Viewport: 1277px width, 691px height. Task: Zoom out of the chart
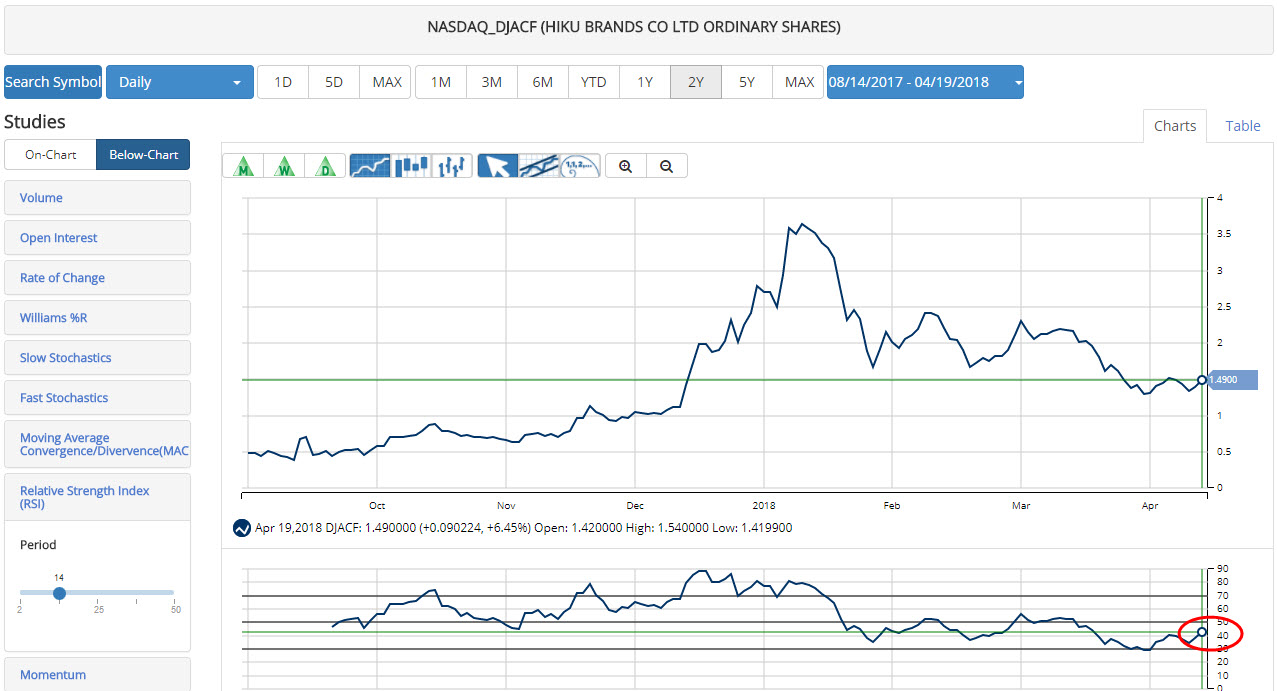tap(667, 167)
